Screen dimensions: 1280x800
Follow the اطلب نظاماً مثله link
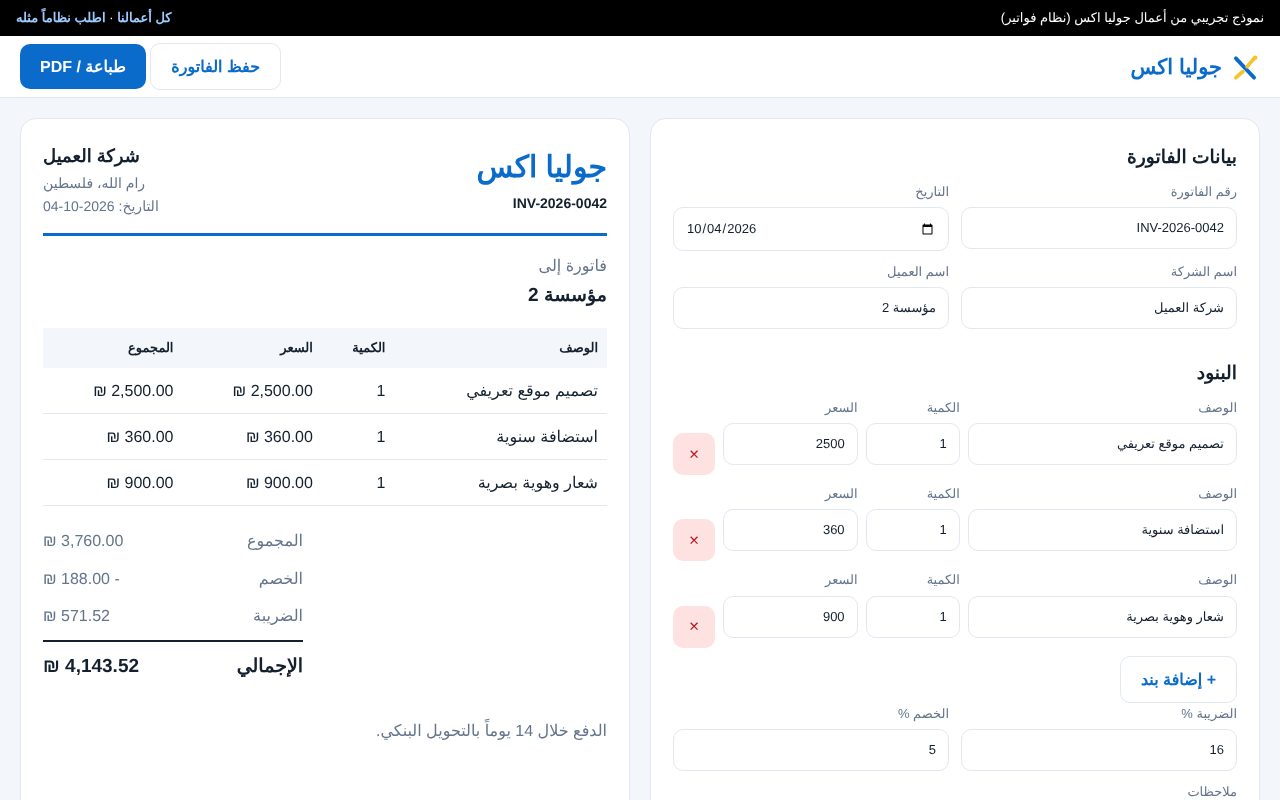click(x=60, y=17)
